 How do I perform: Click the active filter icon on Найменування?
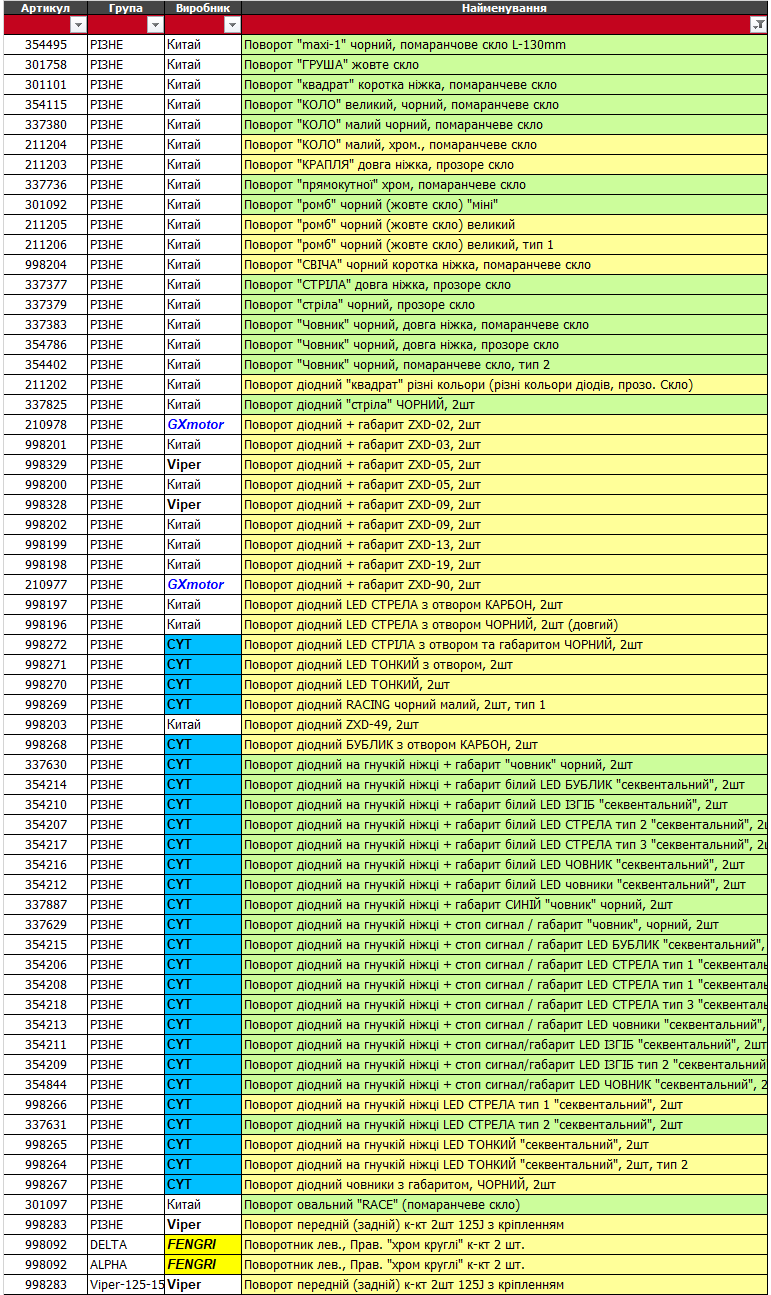[x=758, y=26]
